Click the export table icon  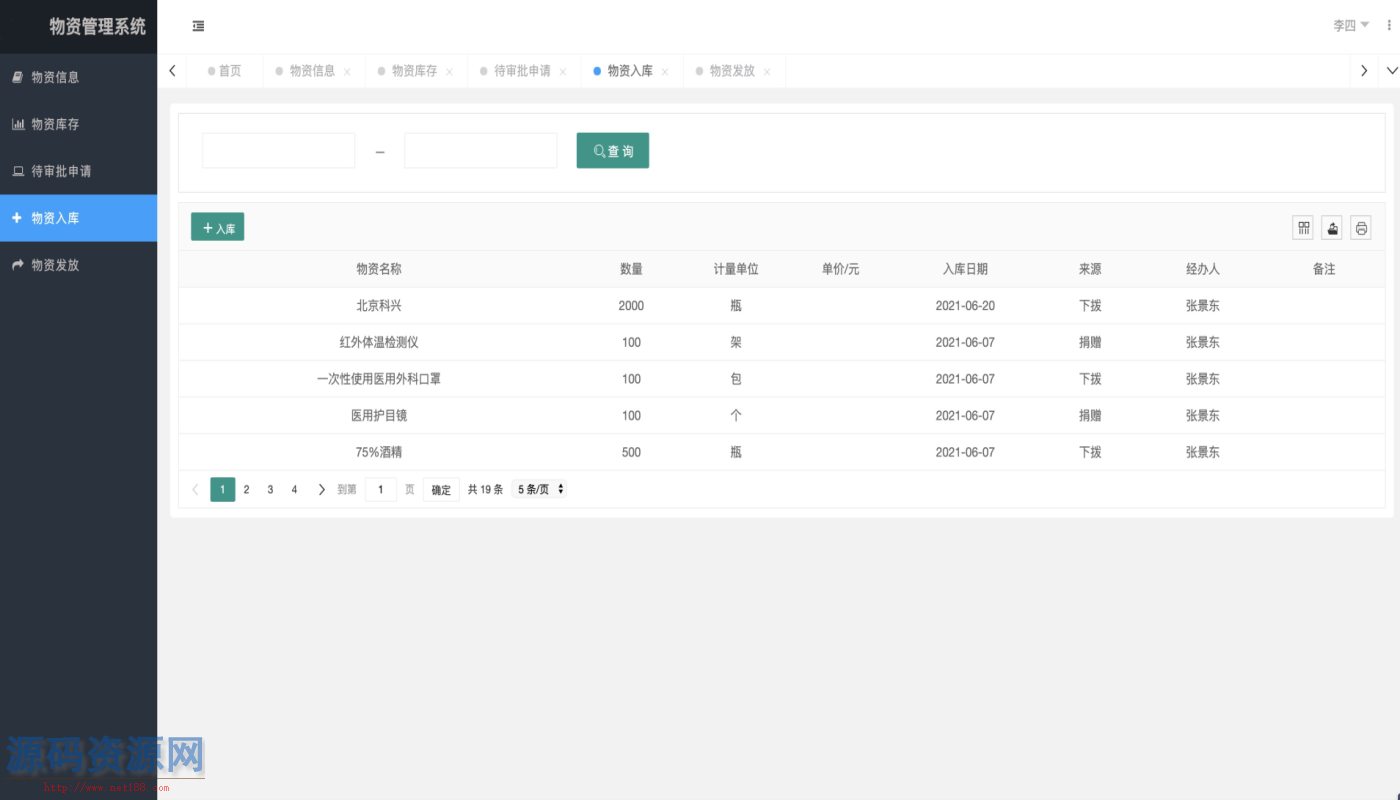pyautogui.click(x=1332, y=228)
